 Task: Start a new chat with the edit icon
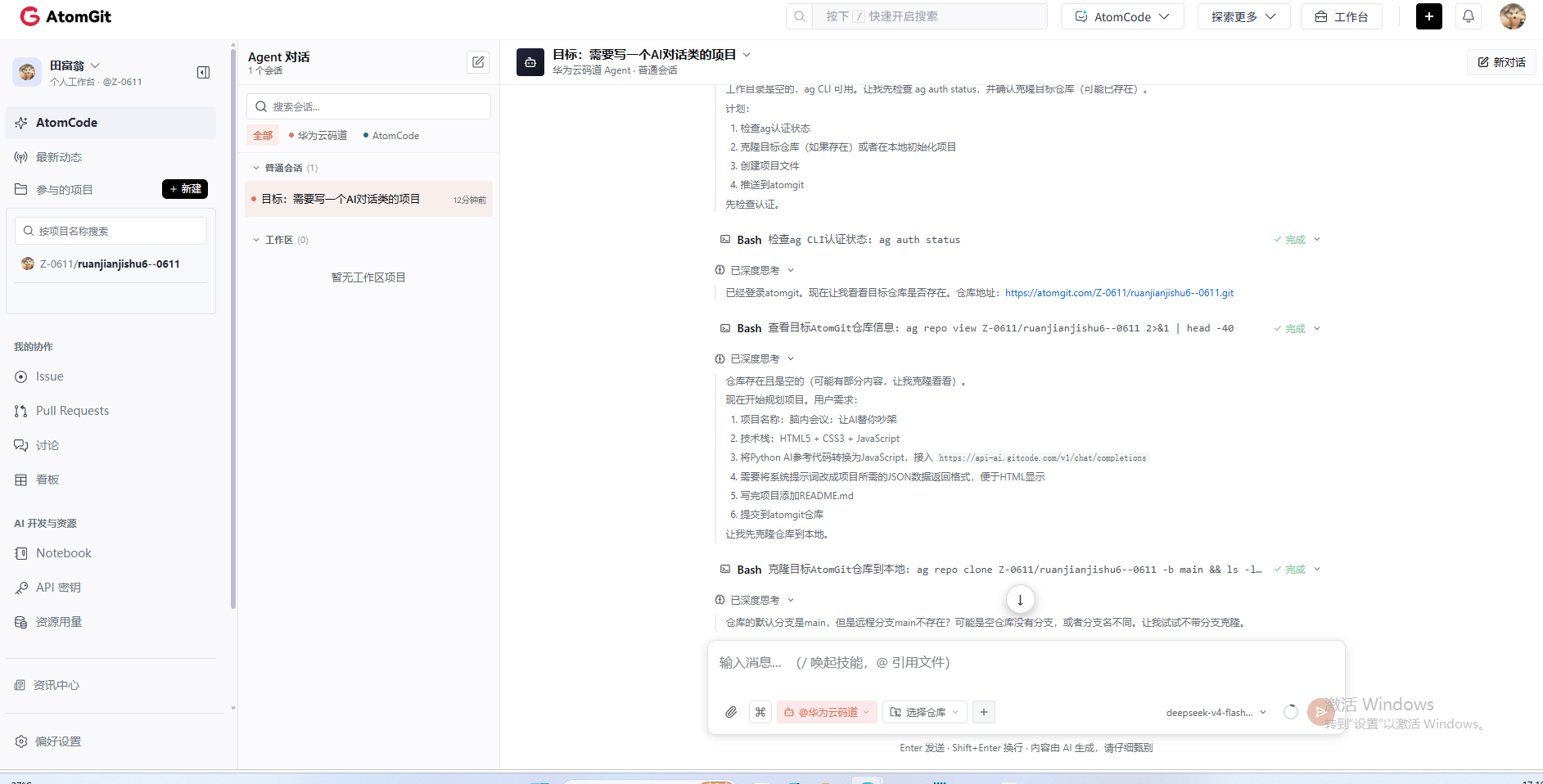pos(478,62)
